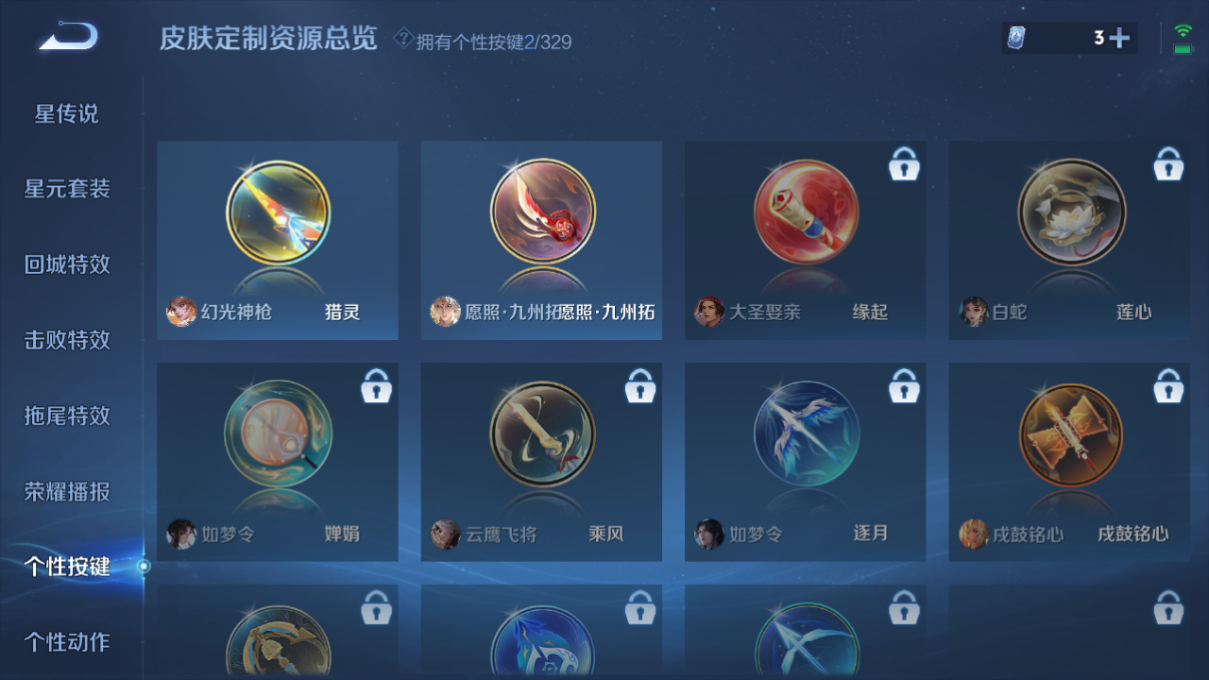
Task: Open the 个性动作 sidebar tab
Action: point(67,642)
